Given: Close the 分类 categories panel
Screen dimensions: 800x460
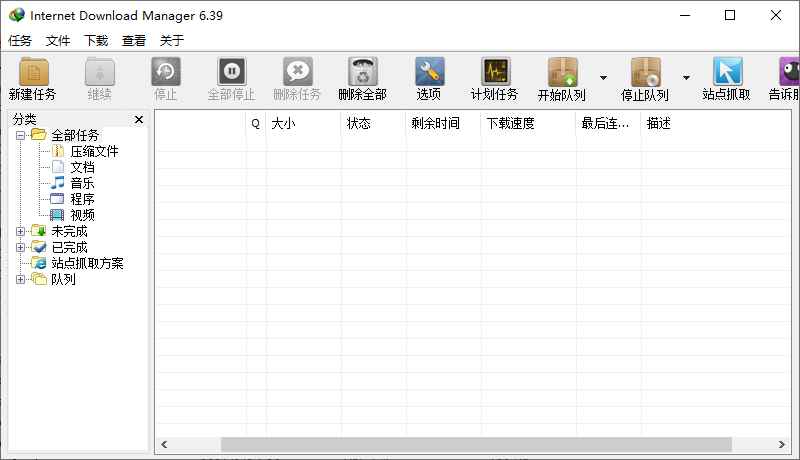Looking at the screenshot, I should coord(139,119).
